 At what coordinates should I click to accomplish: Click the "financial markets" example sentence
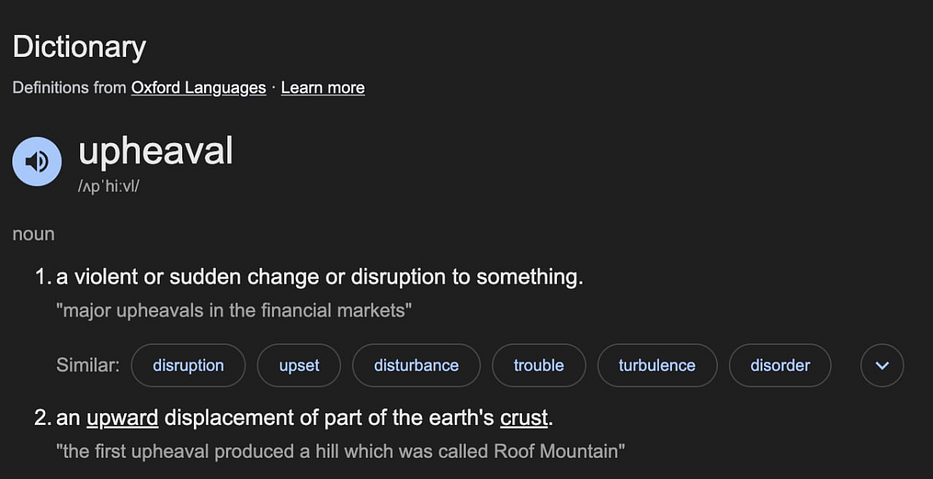tap(236, 310)
